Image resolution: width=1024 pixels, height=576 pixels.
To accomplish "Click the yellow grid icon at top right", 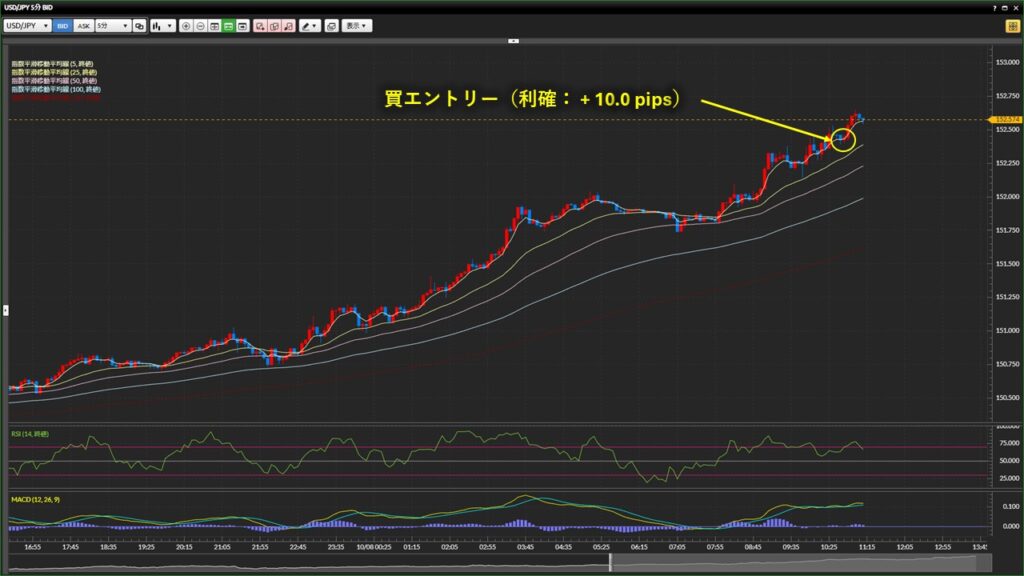I will tap(1012, 26).
